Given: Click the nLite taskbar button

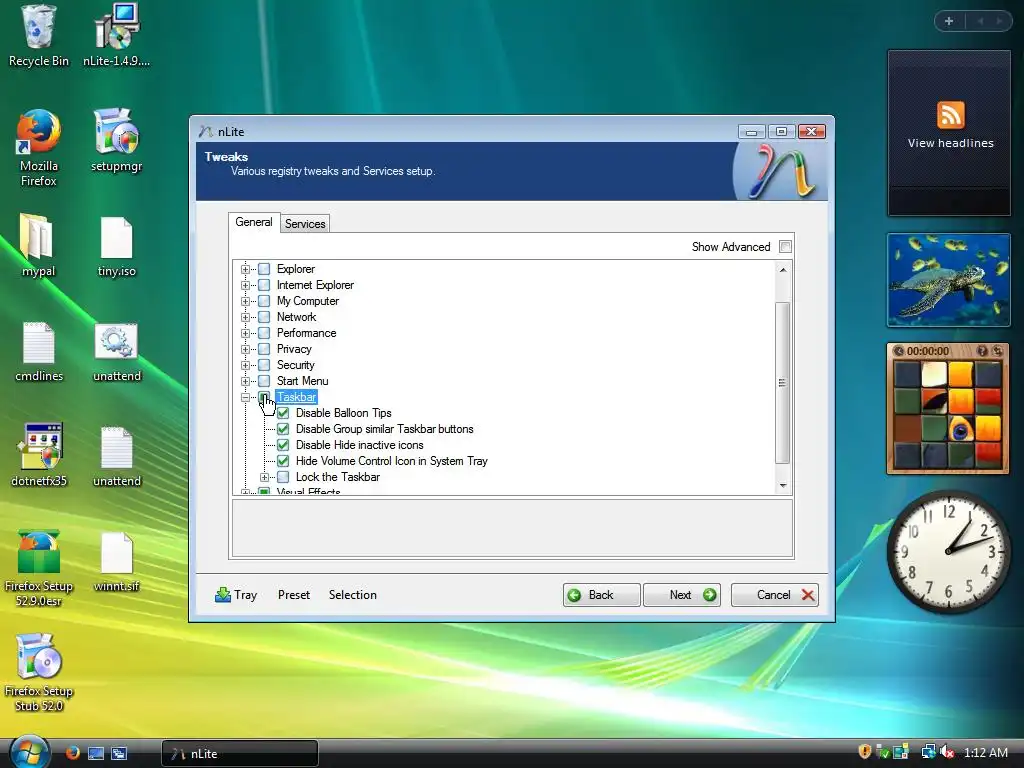Looking at the screenshot, I should (240, 753).
